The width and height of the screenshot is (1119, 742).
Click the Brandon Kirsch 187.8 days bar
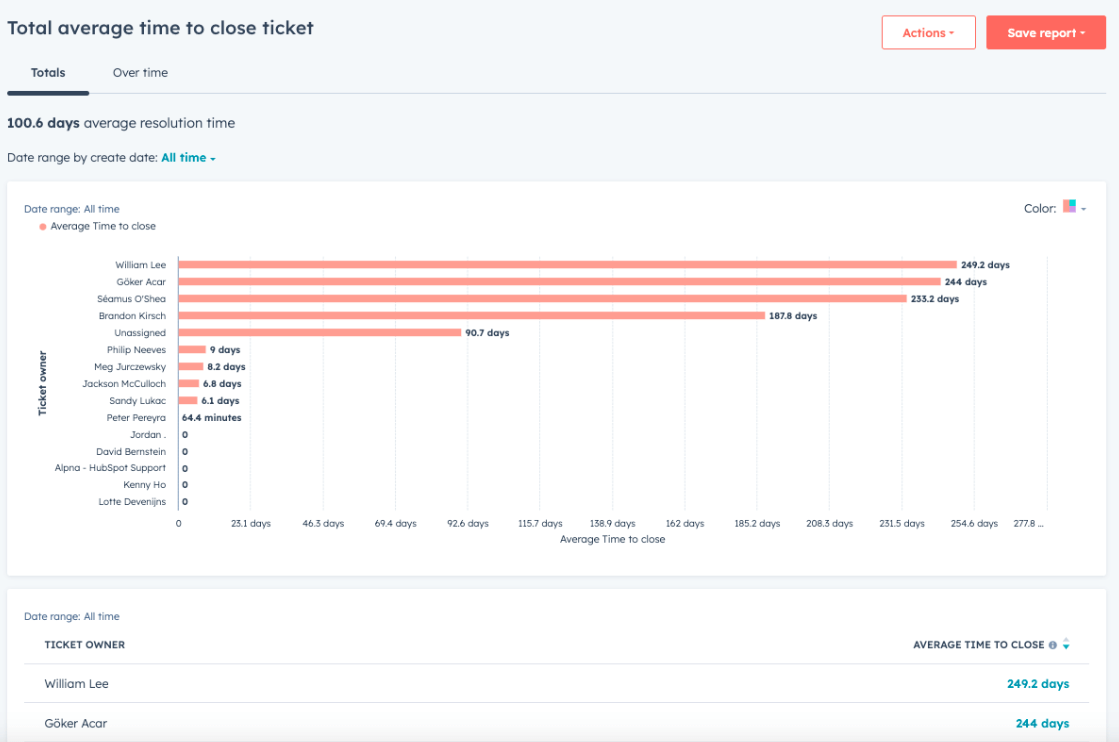pyautogui.click(x=472, y=315)
